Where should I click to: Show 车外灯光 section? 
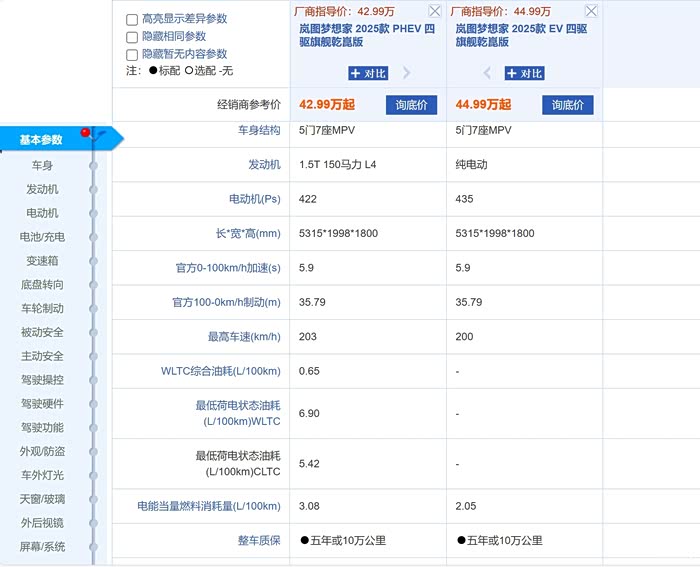click(x=42, y=475)
